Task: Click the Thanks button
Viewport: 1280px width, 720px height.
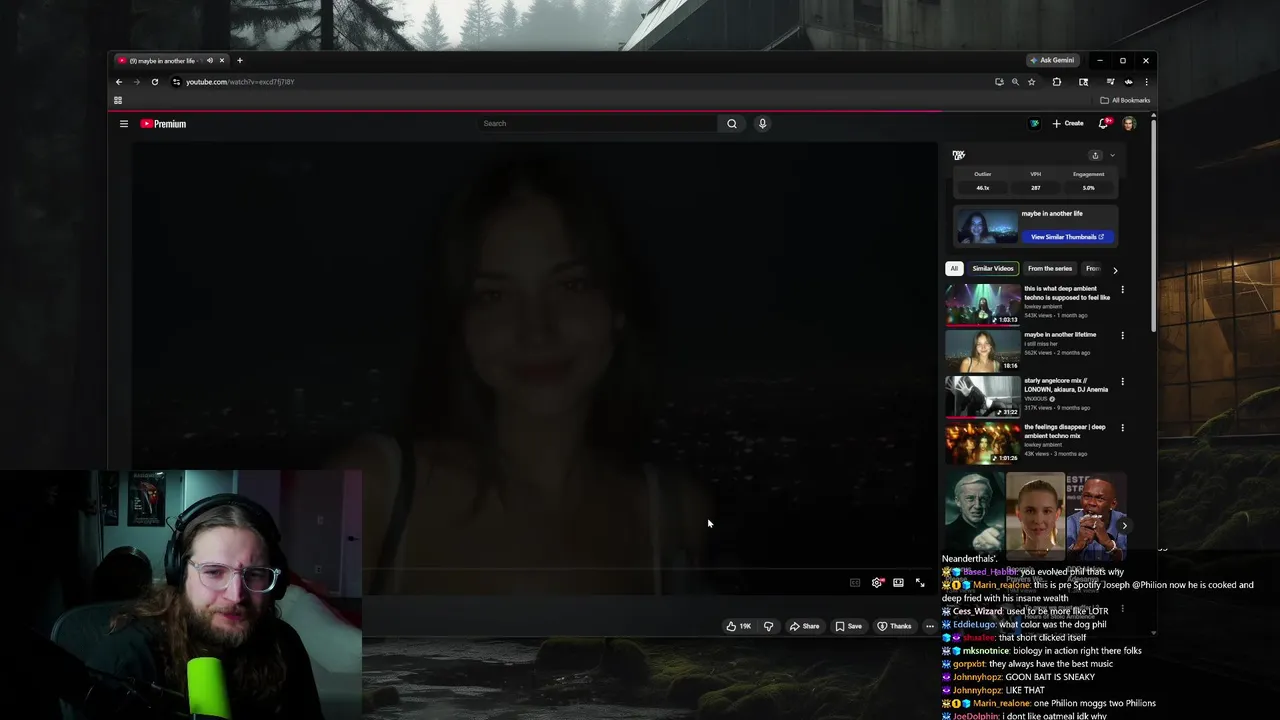Action: (894, 626)
